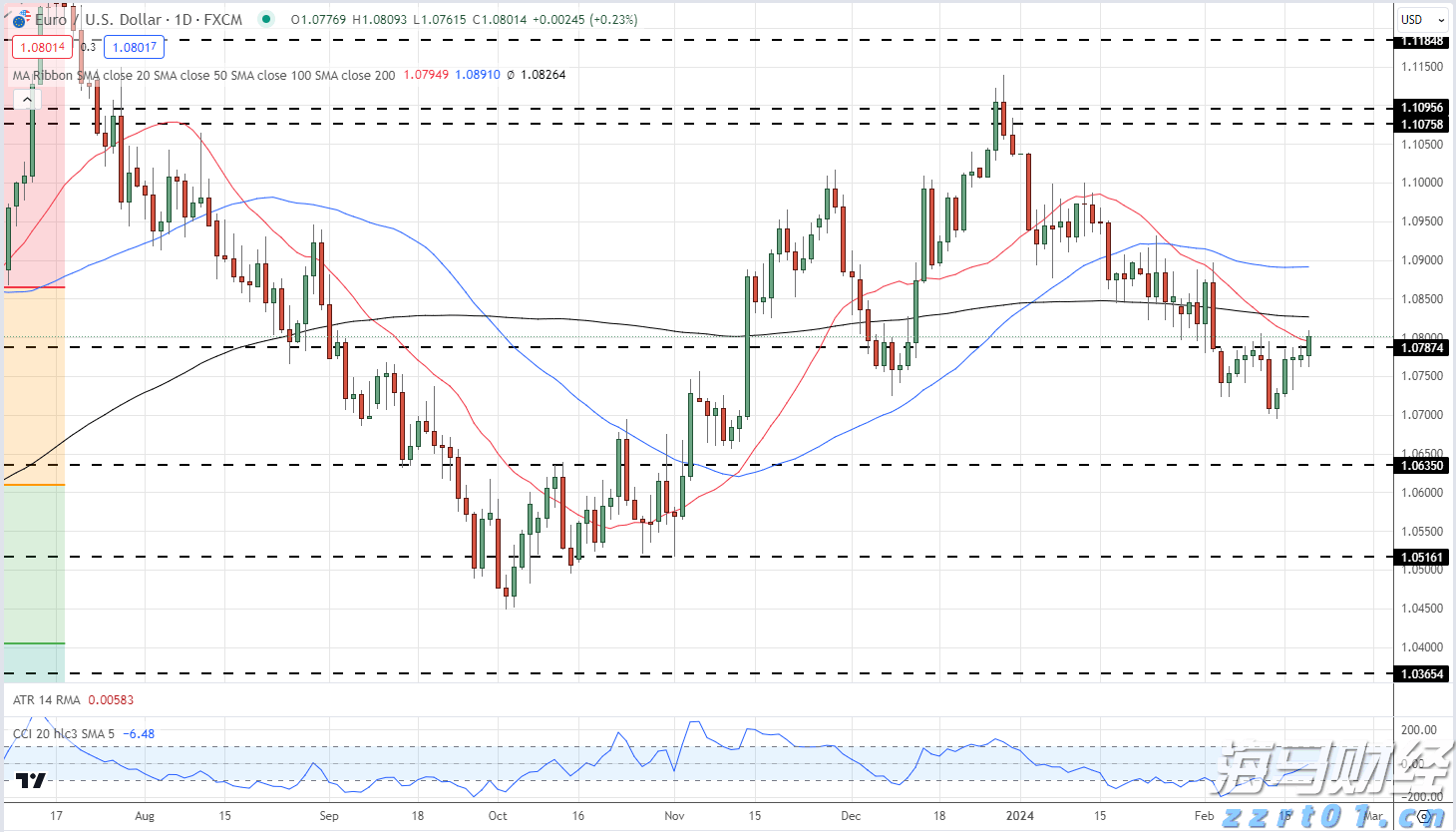This screenshot has height=832, width=1456.
Task: Click the 1.07949 red SMA value
Action: pyautogui.click(x=426, y=75)
